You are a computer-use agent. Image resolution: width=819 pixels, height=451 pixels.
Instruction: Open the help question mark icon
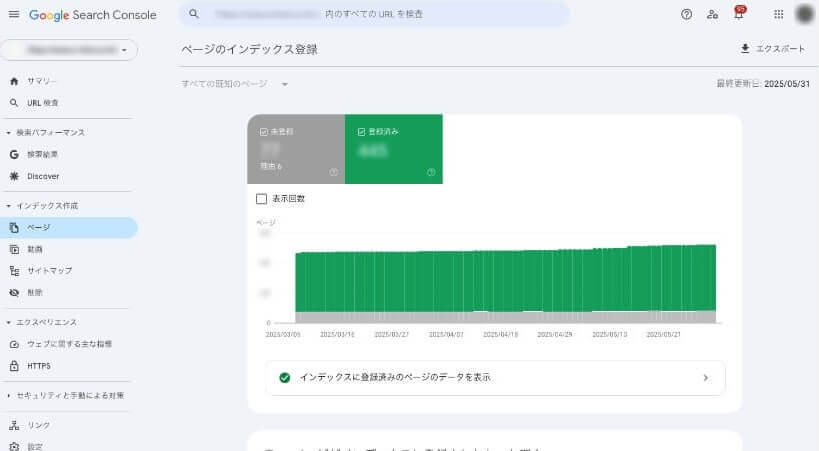[686, 15]
